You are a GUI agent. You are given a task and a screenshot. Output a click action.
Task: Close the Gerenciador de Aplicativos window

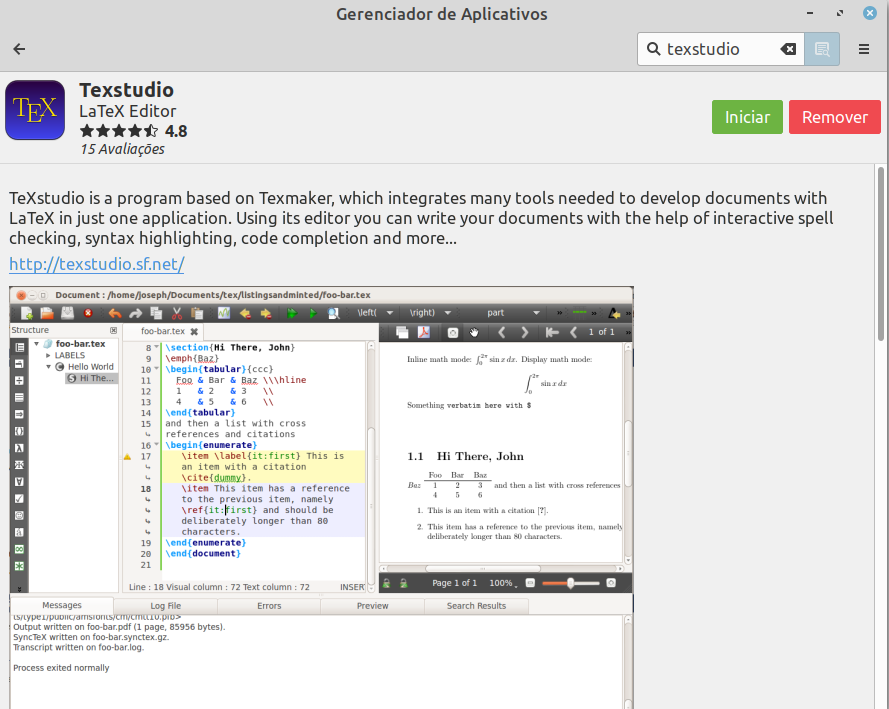click(870, 13)
